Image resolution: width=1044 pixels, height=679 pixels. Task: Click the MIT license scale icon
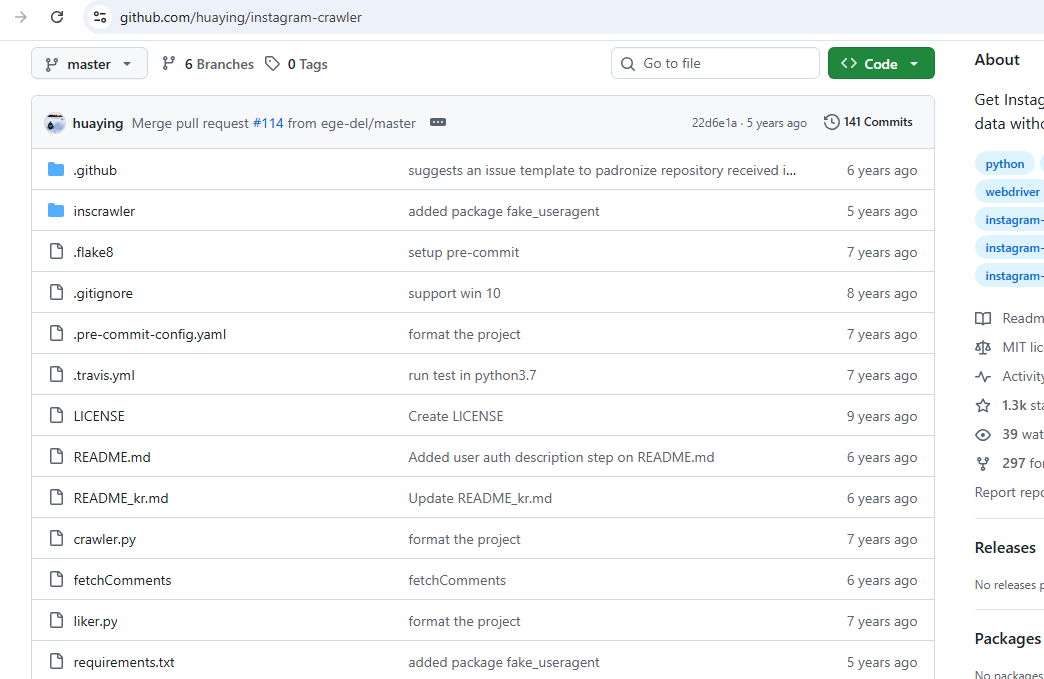[983, 347]
